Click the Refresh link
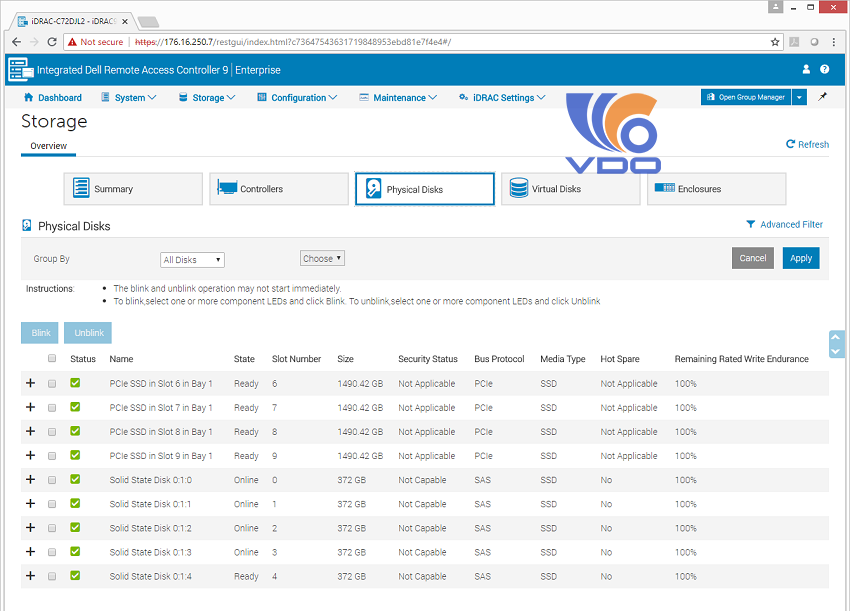 (808, 144)
